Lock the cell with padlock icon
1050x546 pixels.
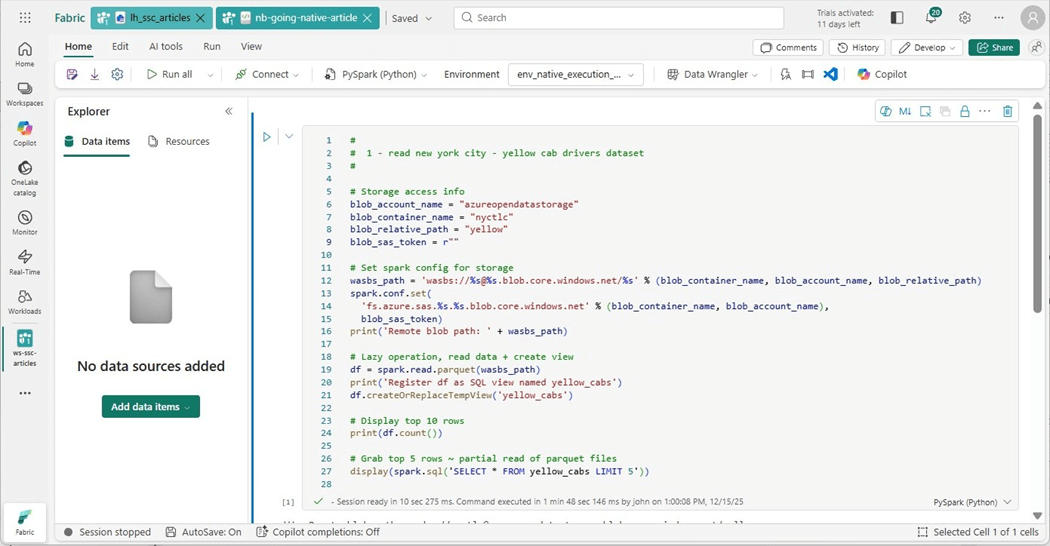click(x=965, y=111)
